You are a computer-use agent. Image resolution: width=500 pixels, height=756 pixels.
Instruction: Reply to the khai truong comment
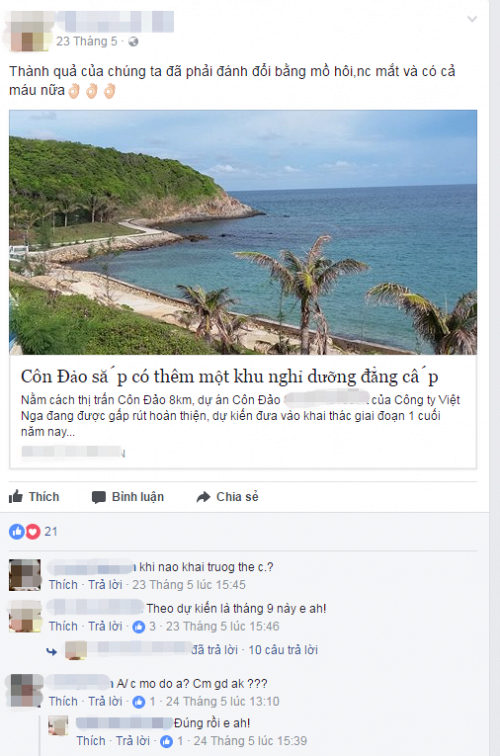(105, 585)
